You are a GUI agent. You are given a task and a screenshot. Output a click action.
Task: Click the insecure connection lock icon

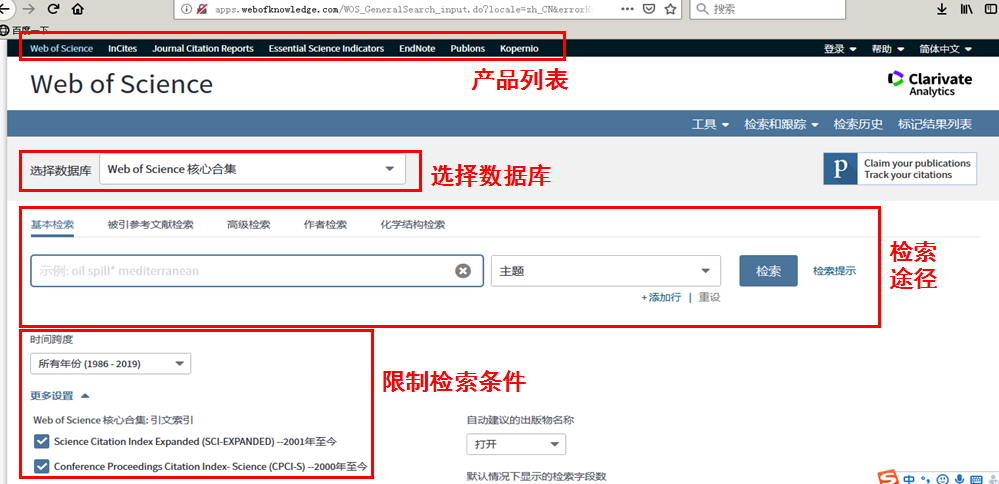coord(203,10)
